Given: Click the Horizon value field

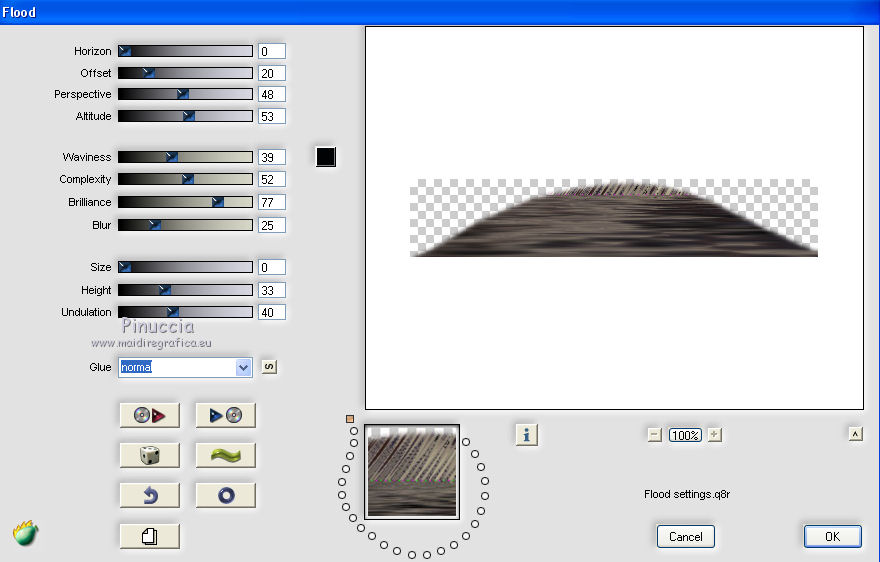Looking at the screenshot, I should [x=271, y=51].
